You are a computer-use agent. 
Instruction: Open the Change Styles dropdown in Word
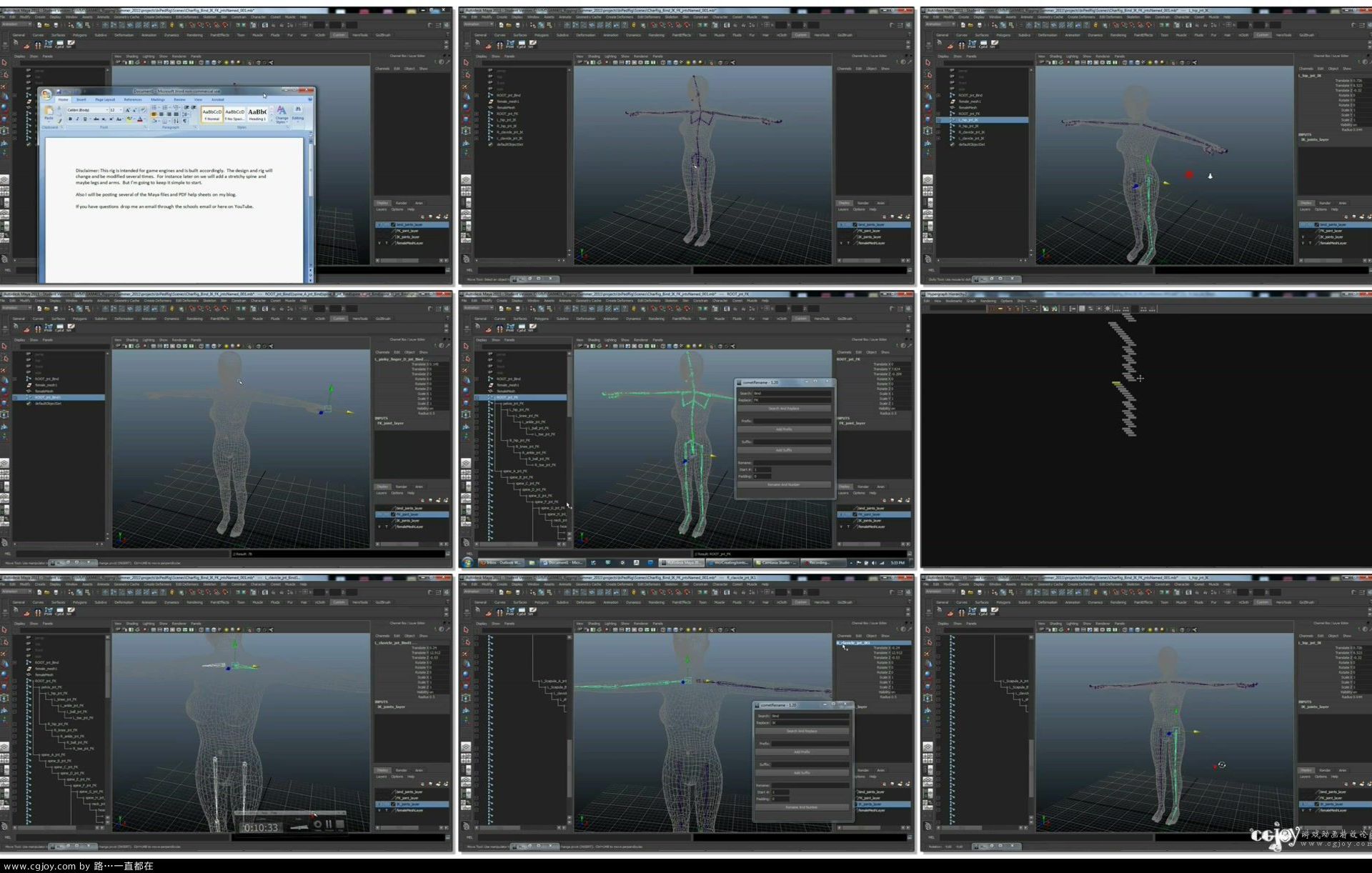point(282,113)
